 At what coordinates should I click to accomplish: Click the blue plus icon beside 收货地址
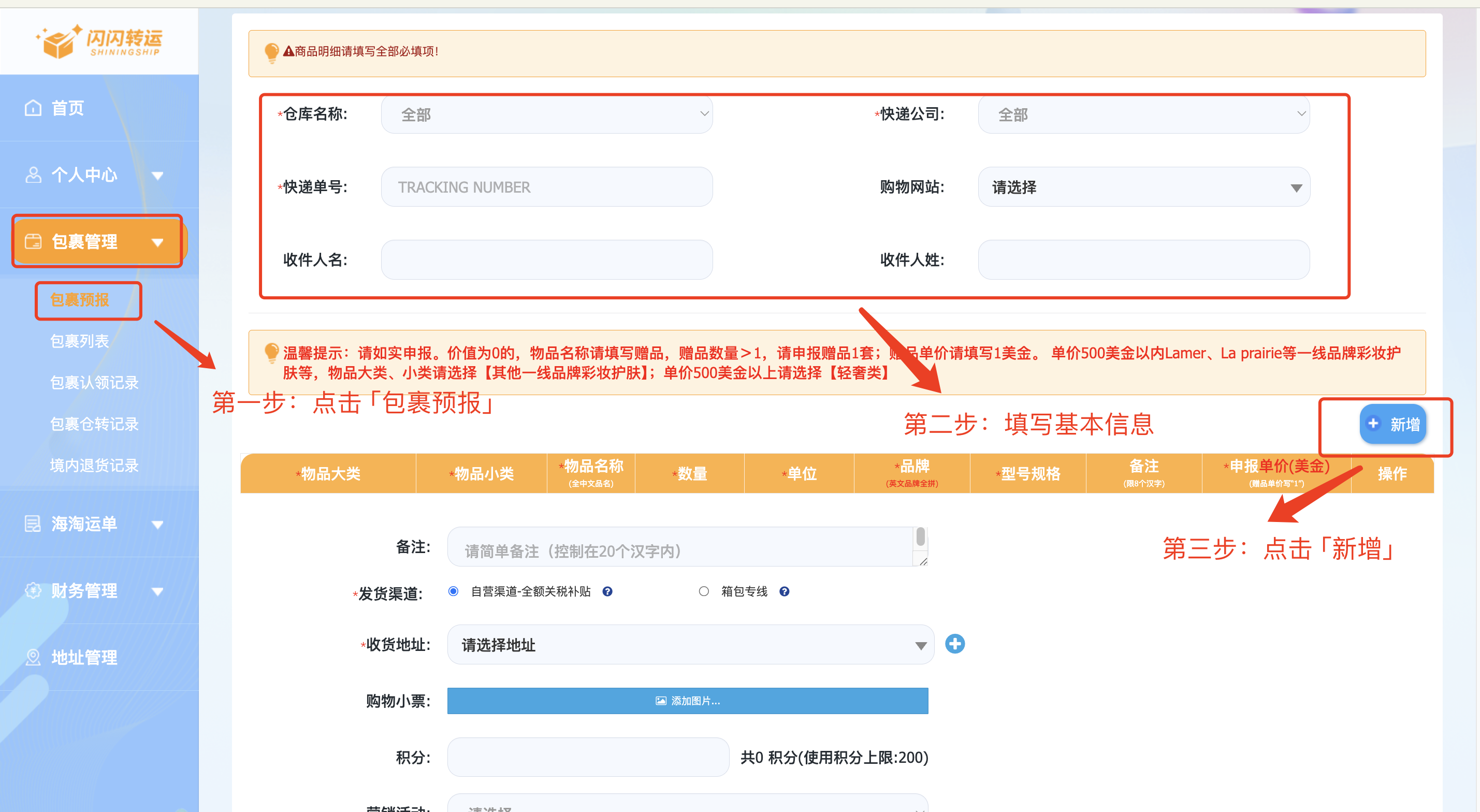point(955,644)
